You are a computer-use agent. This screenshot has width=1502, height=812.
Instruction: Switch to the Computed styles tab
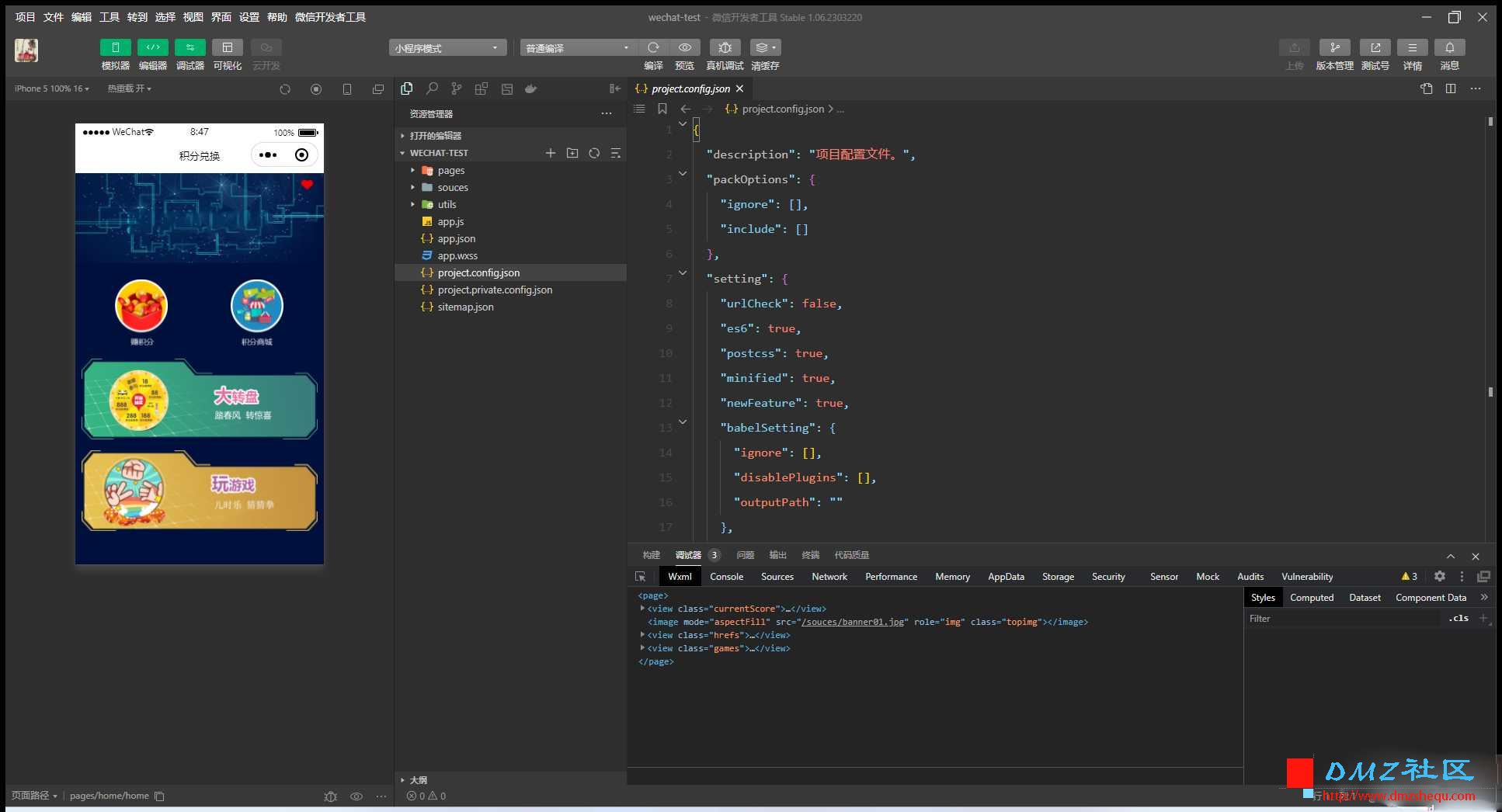pos(1312,598)
